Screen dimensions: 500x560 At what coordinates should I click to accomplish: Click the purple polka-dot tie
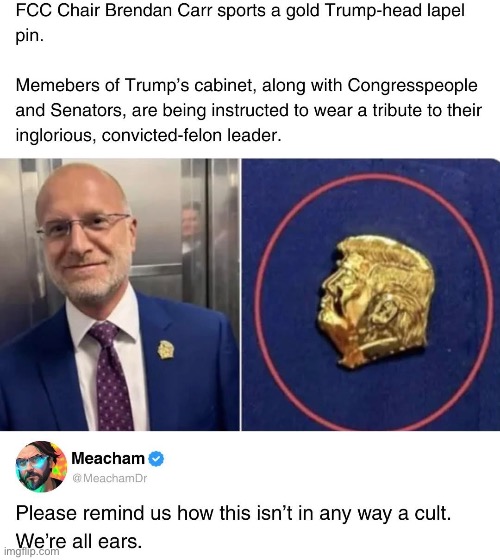(x=109, y=375)
